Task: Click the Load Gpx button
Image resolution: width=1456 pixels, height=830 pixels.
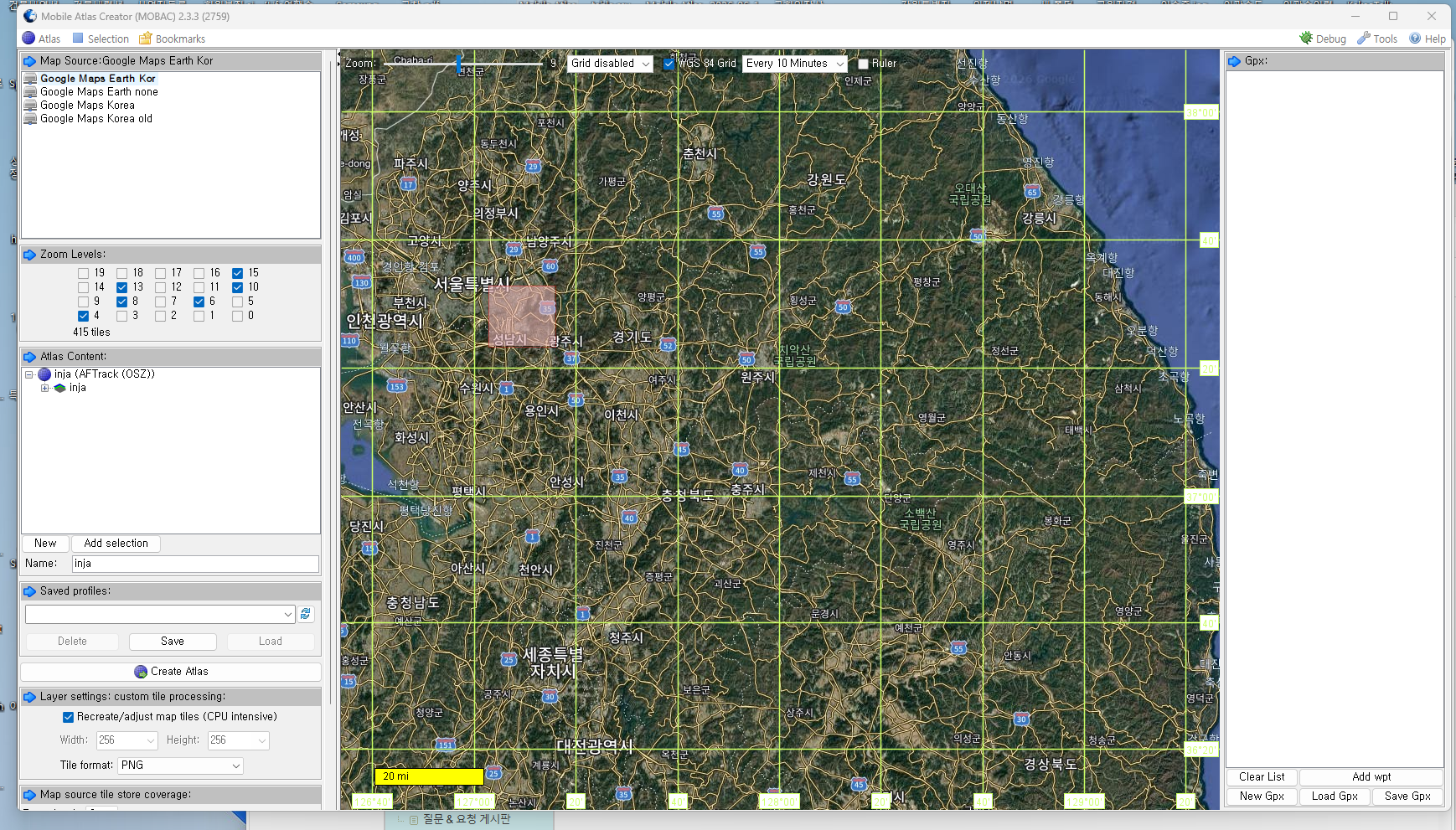Action: (x=1335, y=796)
